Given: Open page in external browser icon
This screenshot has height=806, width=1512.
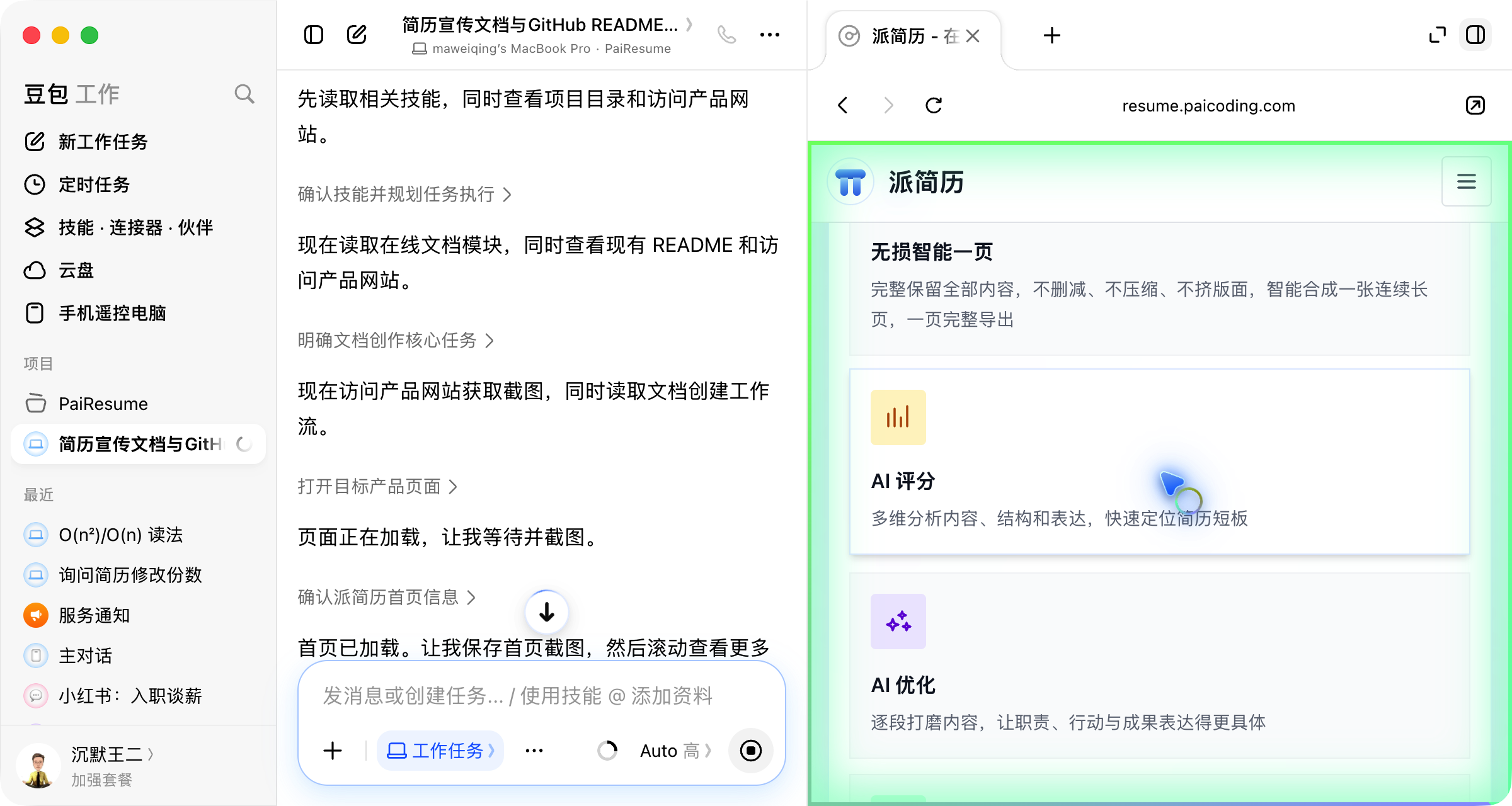Looking at the screenshot, I should (1475, 105).
